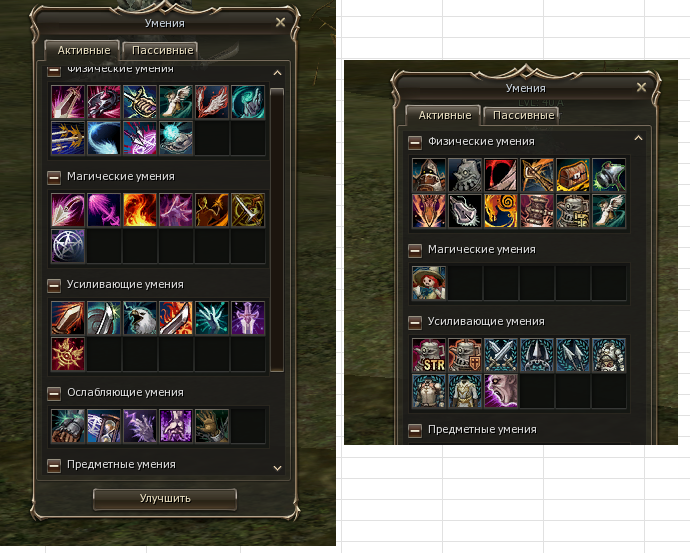Click the left skill list scrollbar thumb
Screen dimensions: 690x553
[x=277, y=230]
